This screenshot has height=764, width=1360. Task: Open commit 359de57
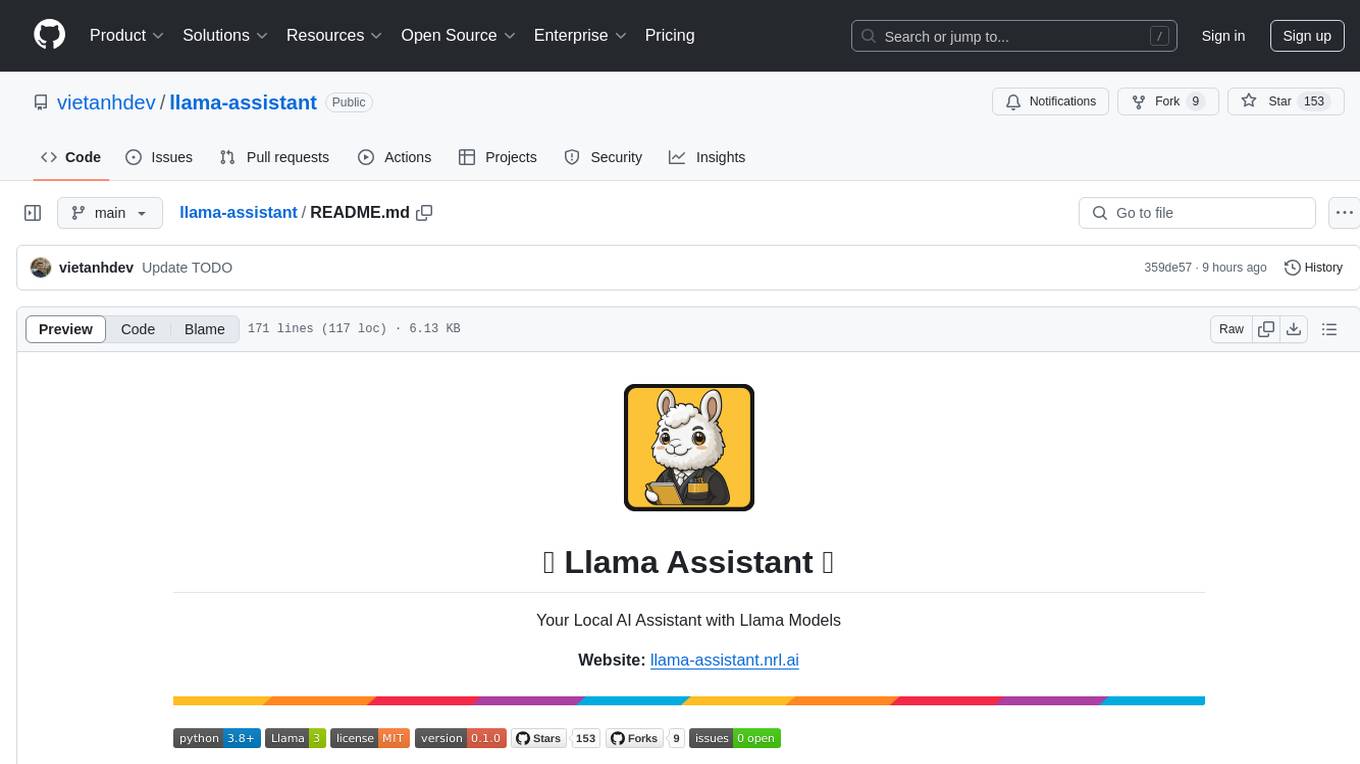tap(1168, 268)
